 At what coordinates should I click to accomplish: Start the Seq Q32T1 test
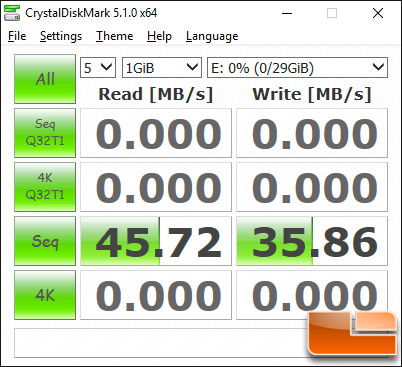[x=45, y=133]
